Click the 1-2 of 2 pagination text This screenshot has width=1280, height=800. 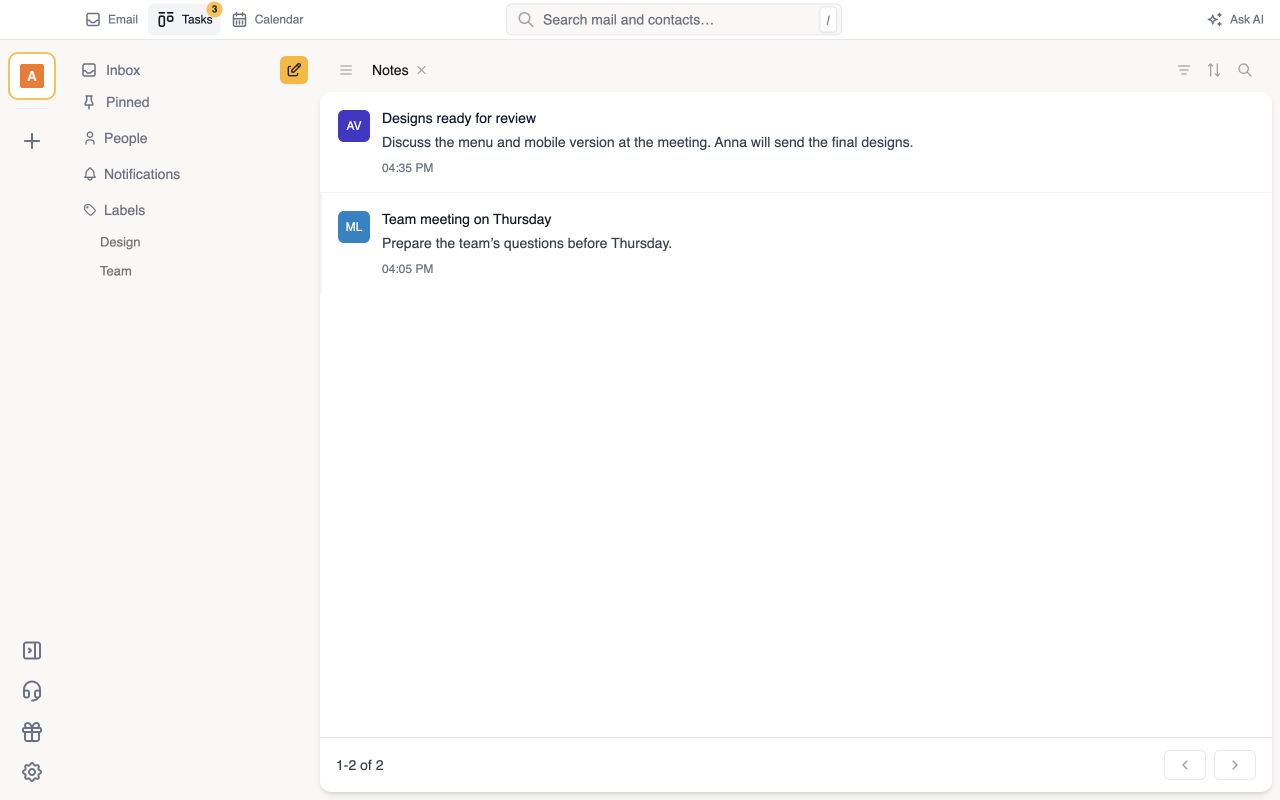coord(360,765)
